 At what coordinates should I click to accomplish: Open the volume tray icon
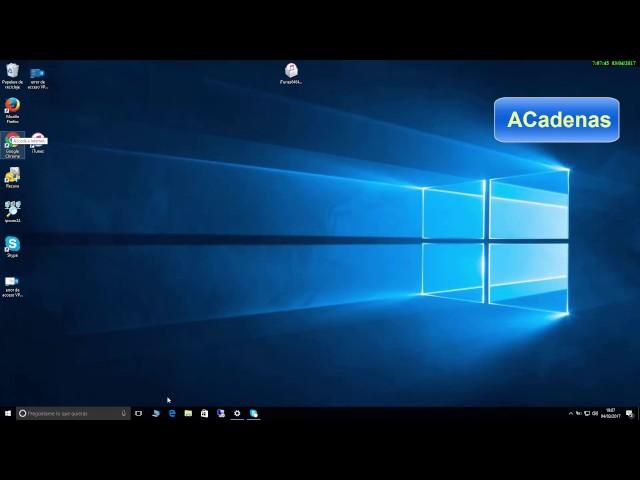point(595,413)
